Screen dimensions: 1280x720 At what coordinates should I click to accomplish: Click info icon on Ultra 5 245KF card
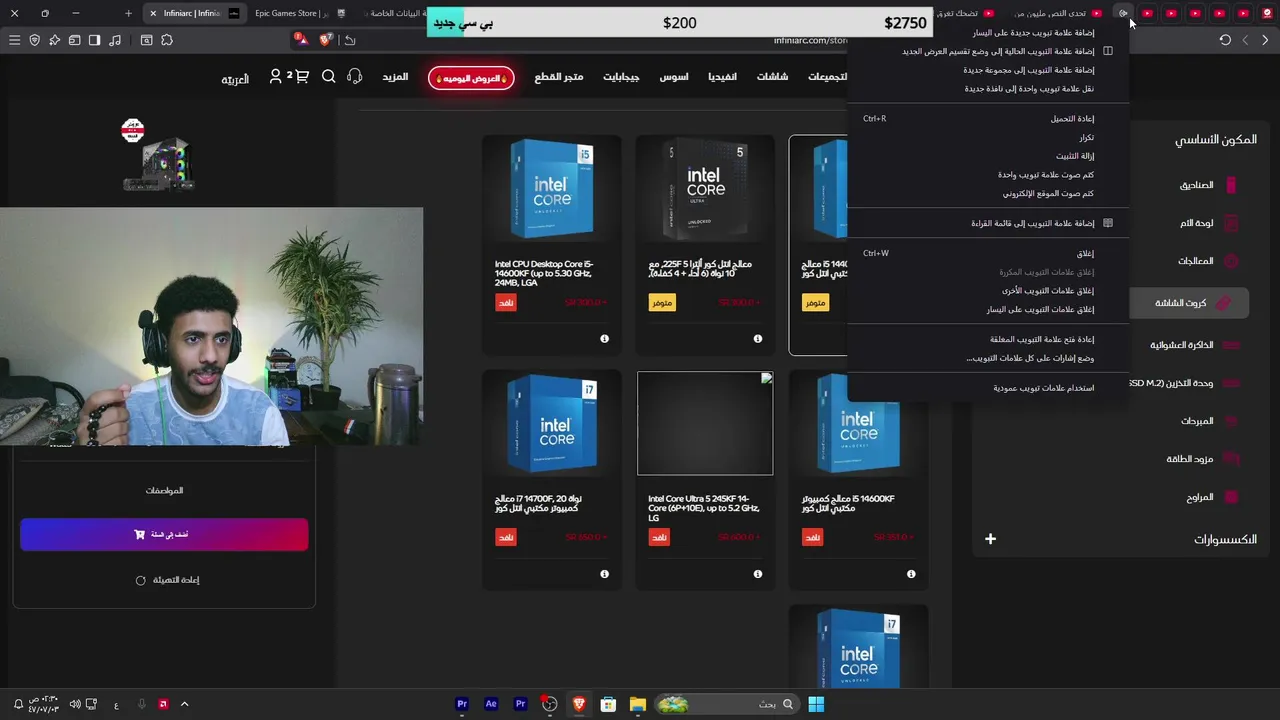757,574
